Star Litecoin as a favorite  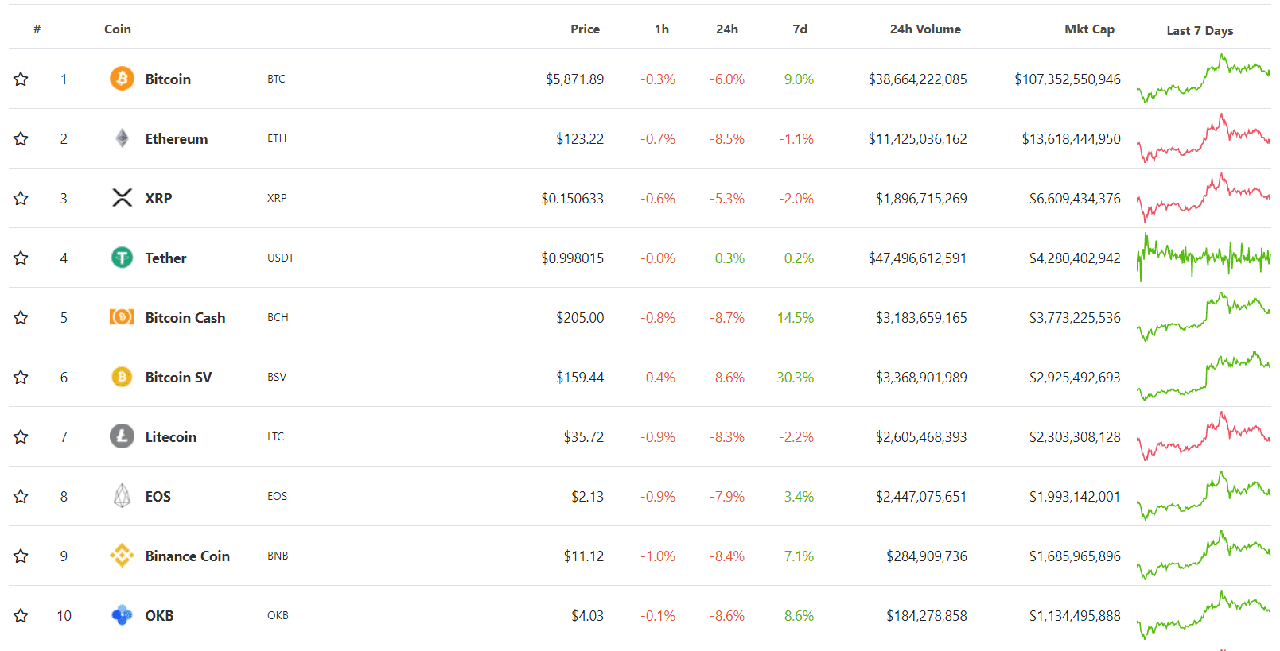tap(20, 437)
